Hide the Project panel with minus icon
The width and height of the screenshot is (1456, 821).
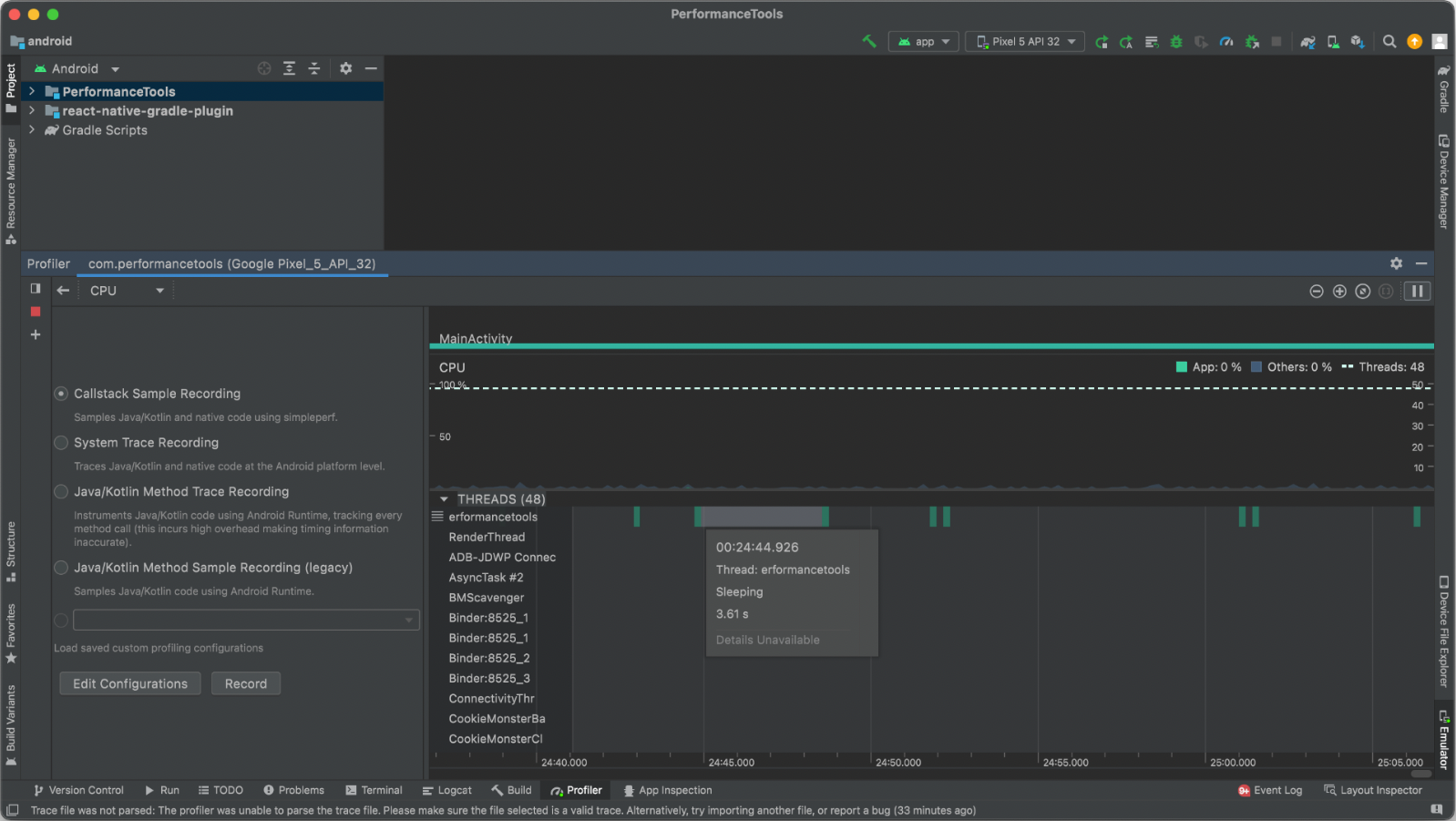[371, 68]
